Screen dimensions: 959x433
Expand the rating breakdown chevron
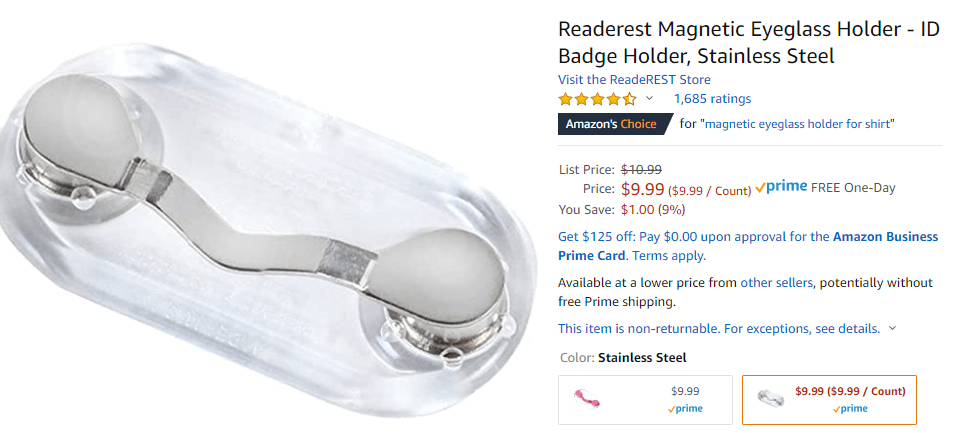coord(650,98)
